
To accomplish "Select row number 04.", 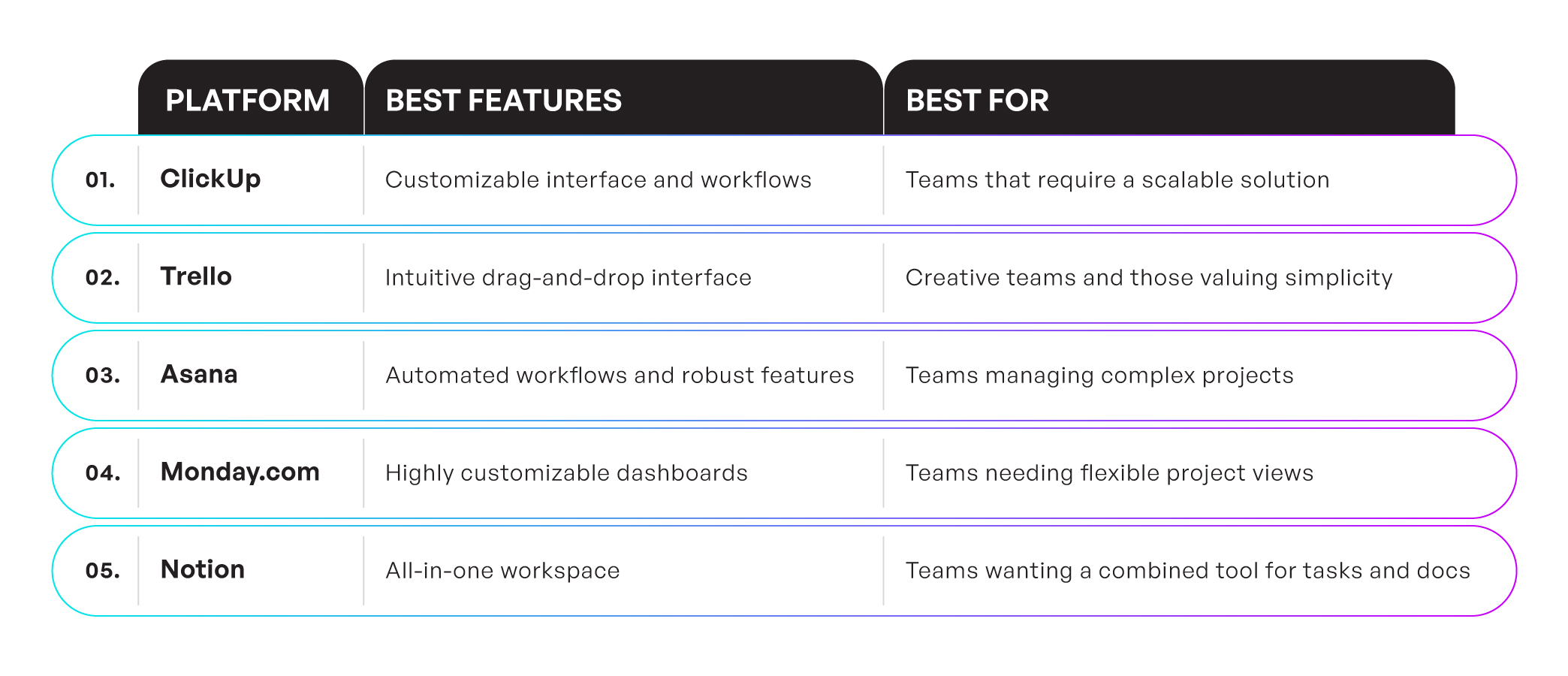I will point(102,473).
